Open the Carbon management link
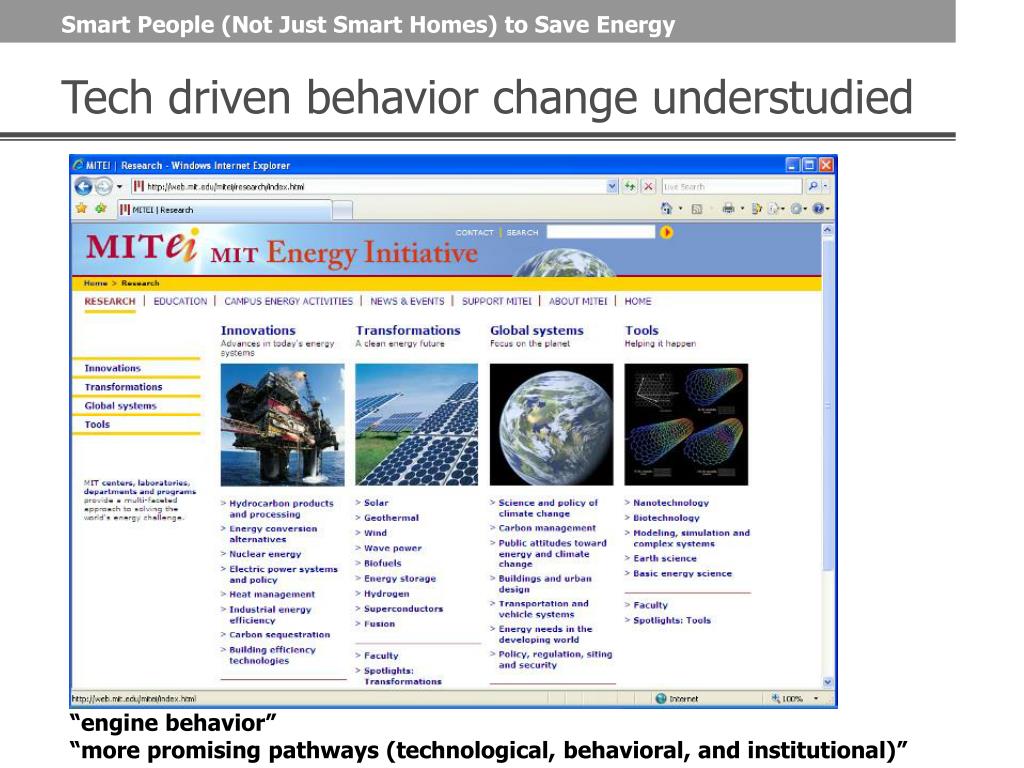This screenshot has width=1024, height=768. pyautogui.click(x=547, y=528)
